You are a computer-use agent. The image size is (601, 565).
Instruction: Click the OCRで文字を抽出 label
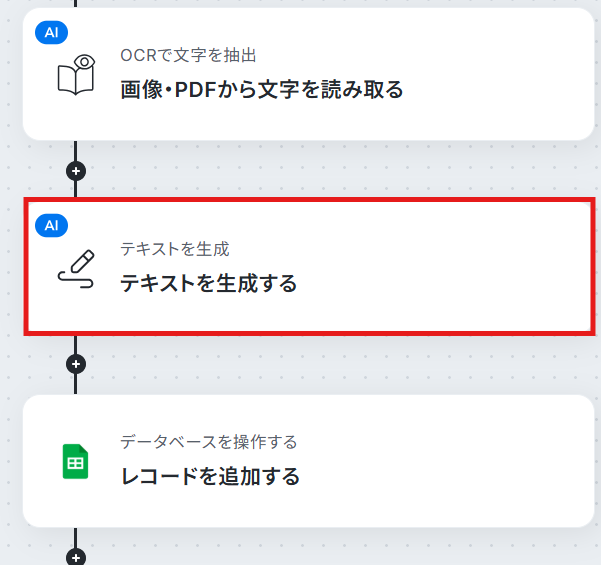[188, 55]
